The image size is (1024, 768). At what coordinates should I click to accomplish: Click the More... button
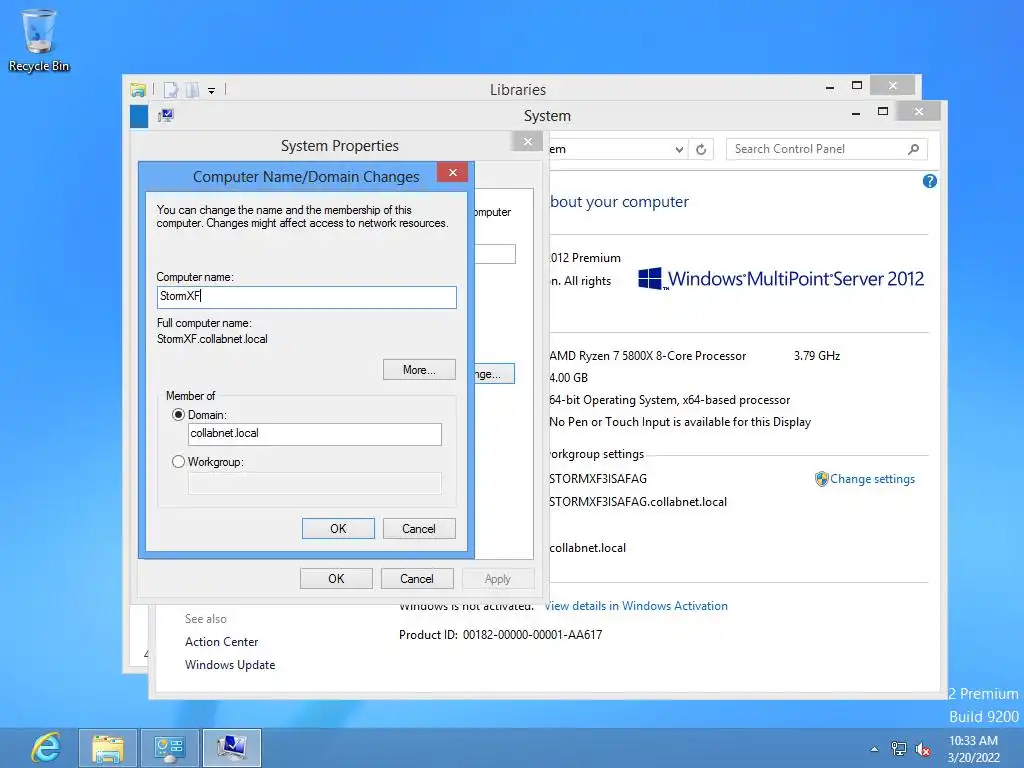click(x=419, y=370)
